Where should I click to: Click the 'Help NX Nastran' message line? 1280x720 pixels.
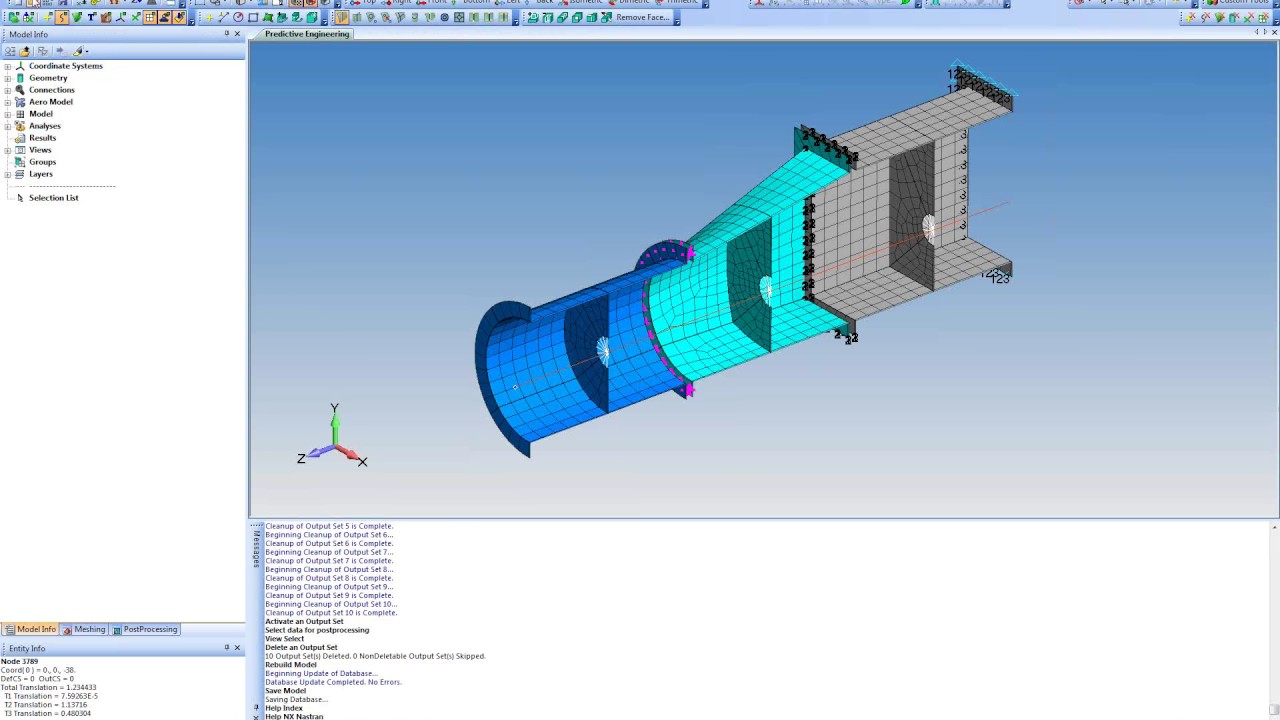coord(294,716)
